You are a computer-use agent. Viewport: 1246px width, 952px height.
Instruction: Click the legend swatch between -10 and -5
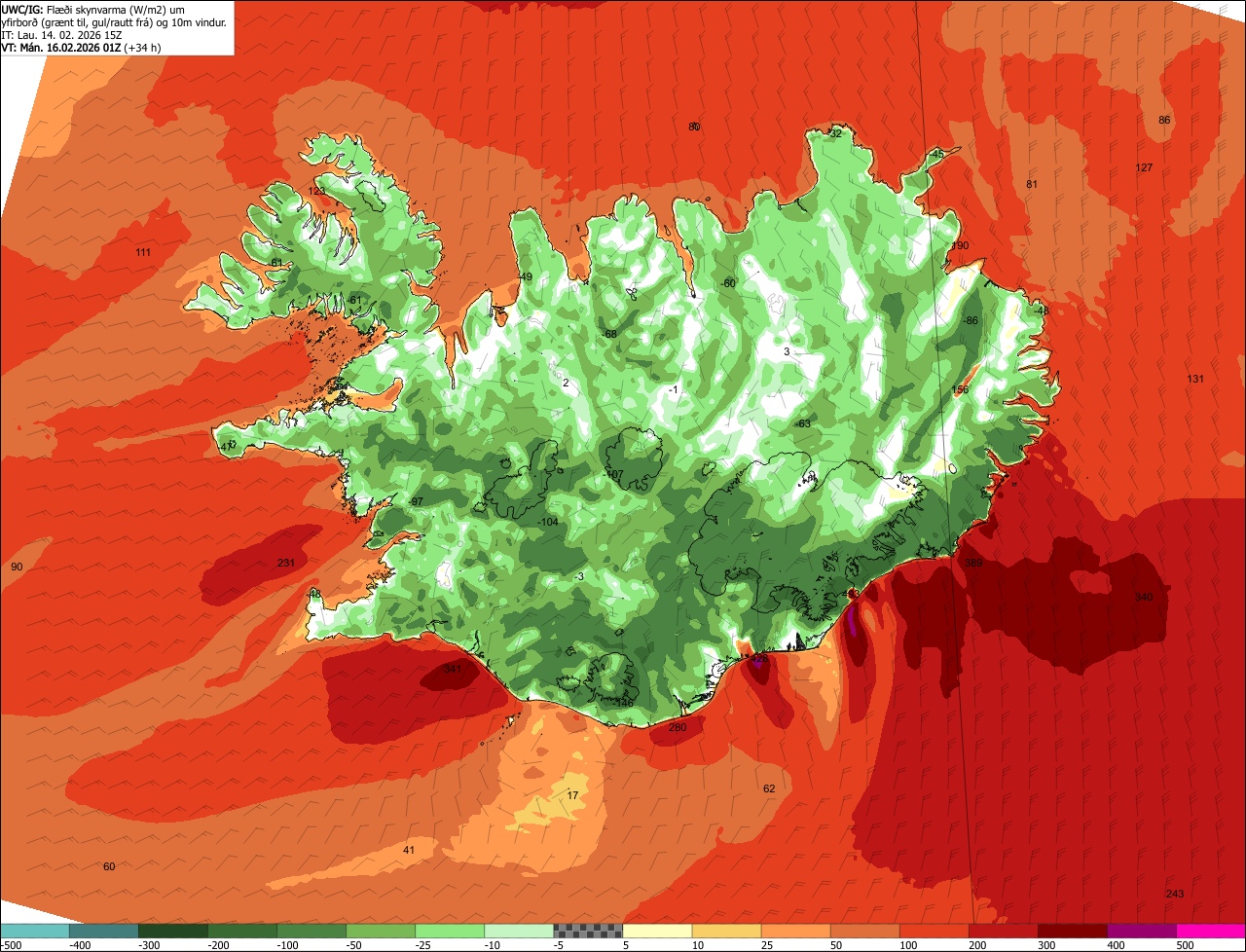[519, 931]
